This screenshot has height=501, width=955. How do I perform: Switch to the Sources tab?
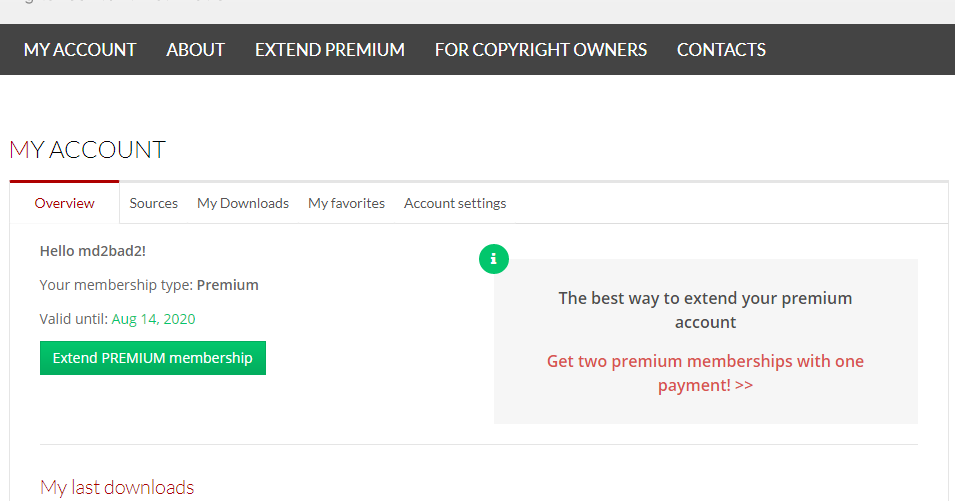point(154,203)
